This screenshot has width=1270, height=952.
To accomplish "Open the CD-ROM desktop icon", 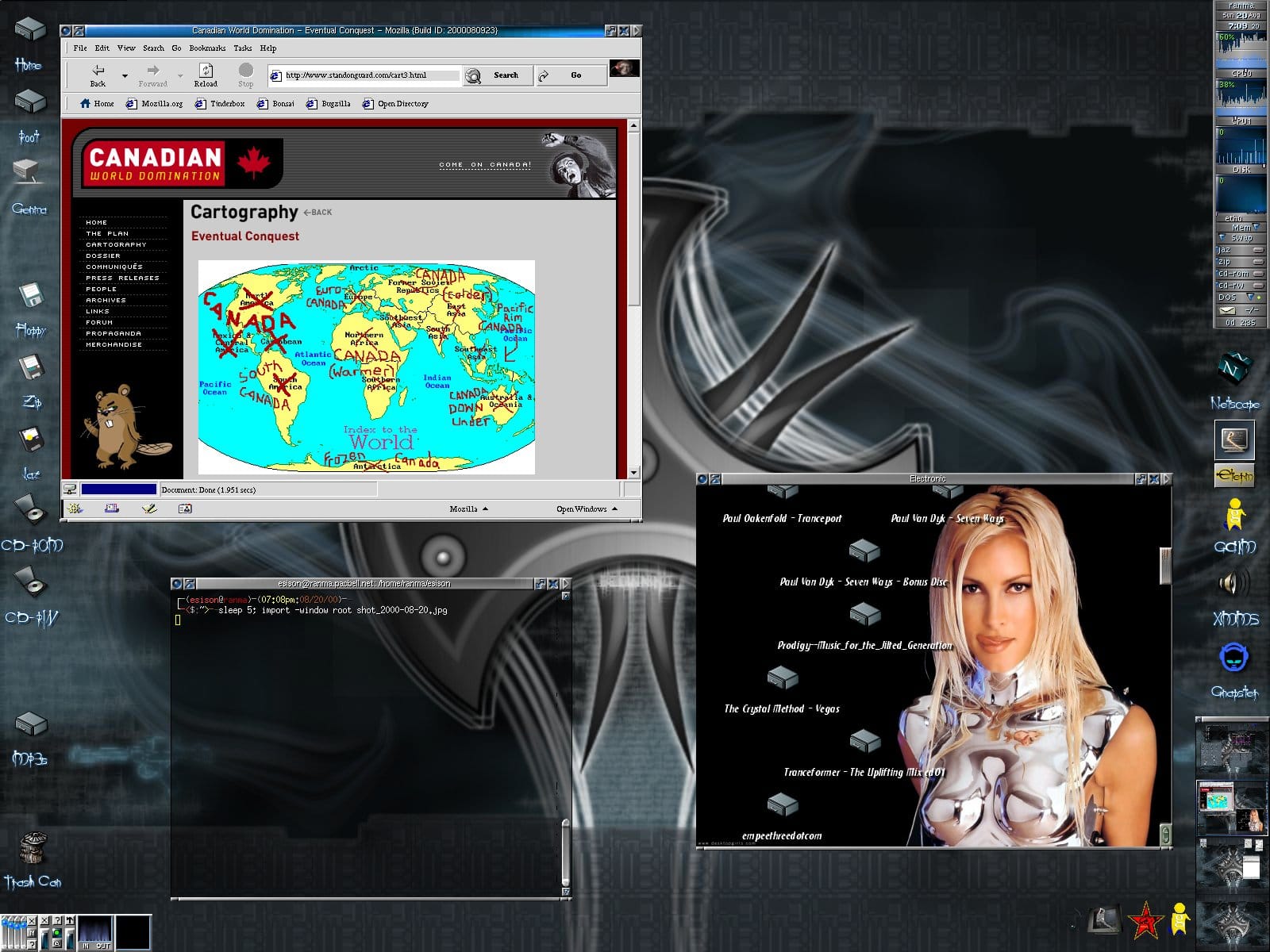I will click(x=30, y=509).
